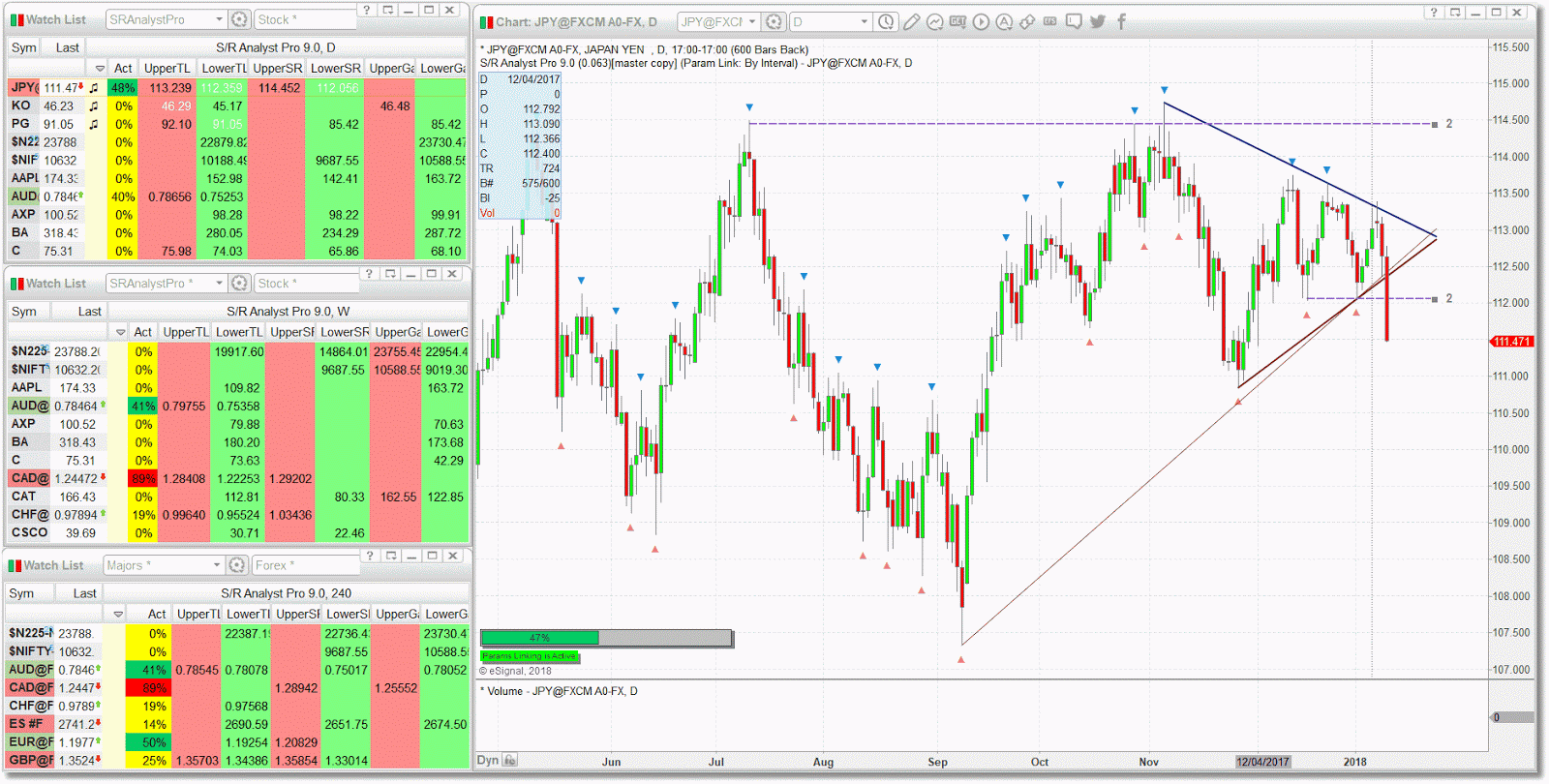The image size is (1549, 784).
Task: Click the circled A icon in chart toolbar
Action: (1004, 21)
